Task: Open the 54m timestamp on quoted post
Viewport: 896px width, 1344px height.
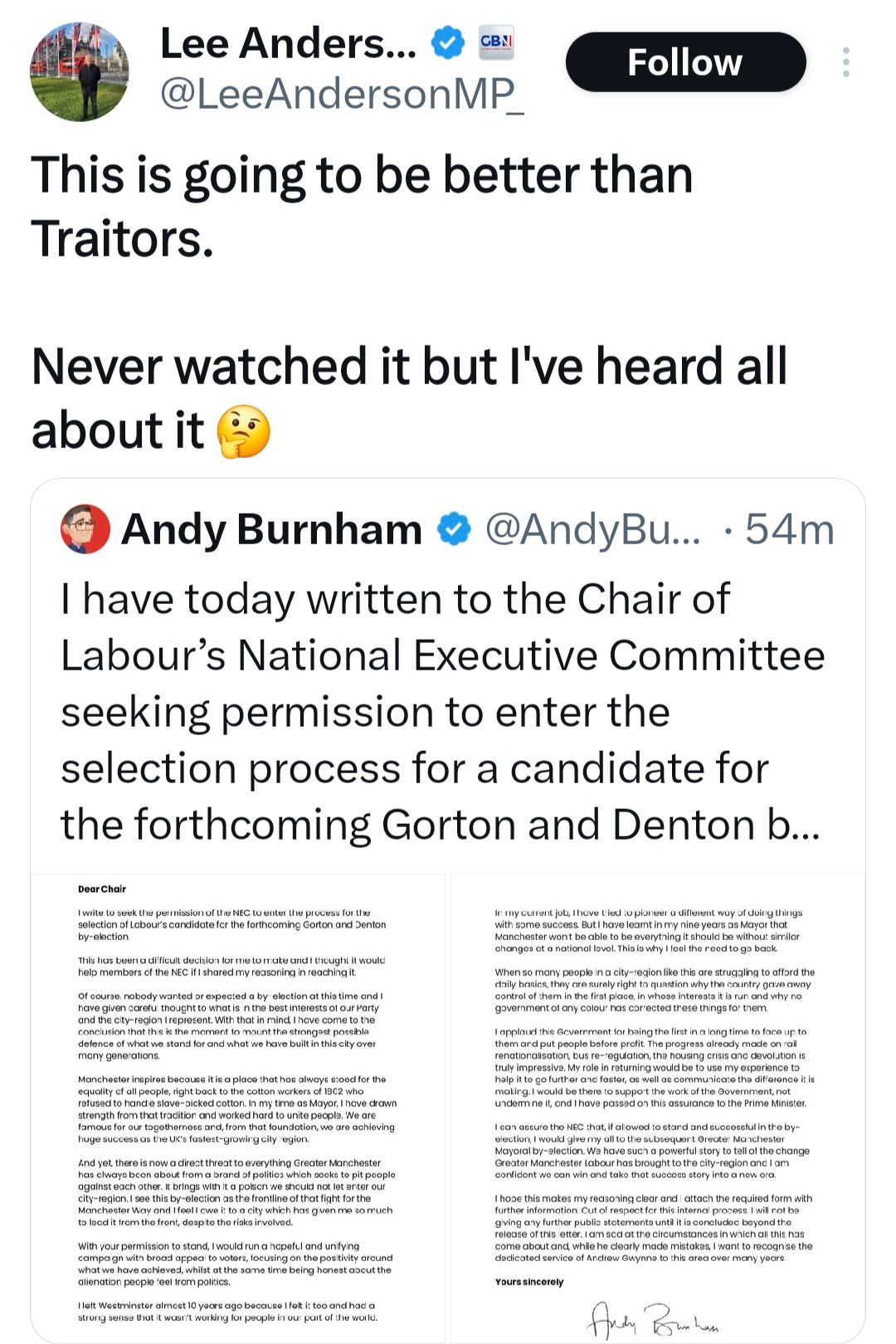Action: point(789,529)
